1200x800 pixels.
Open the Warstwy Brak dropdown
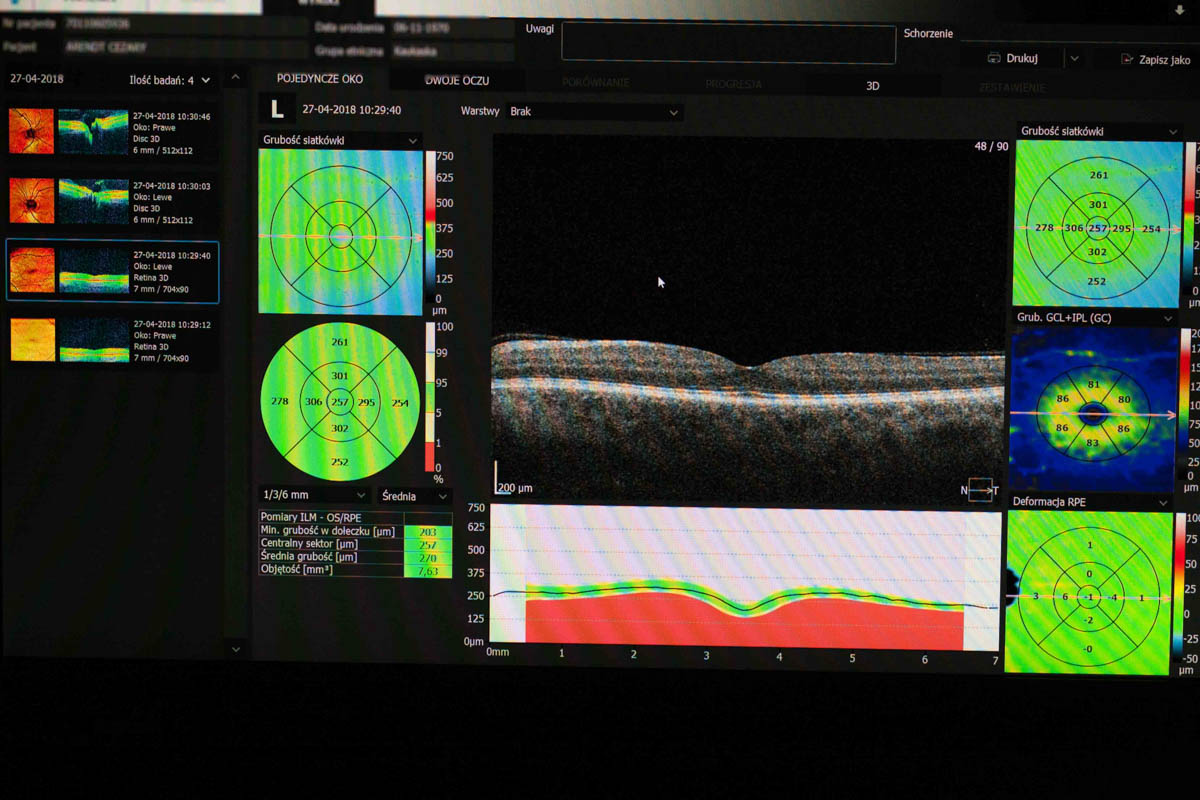click(x=594, y=112)
